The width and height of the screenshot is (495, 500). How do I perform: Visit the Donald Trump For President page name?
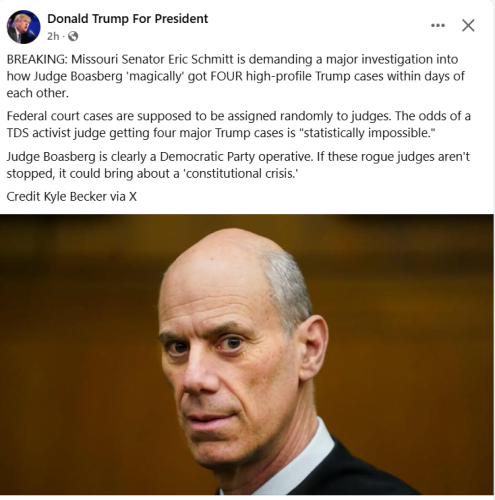tap(127, 19)
